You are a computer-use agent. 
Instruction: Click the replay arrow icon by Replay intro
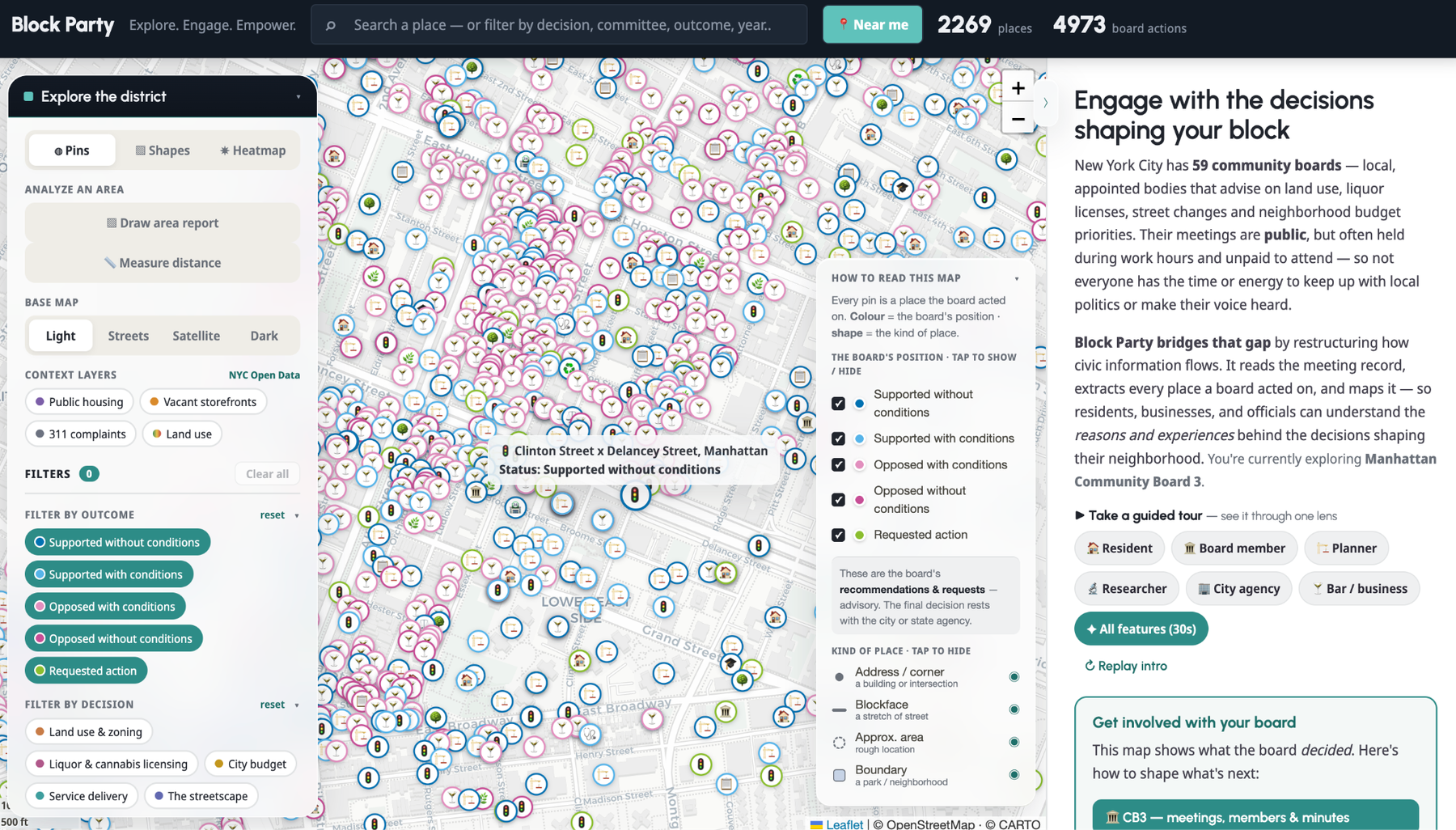coord(1090,666)
